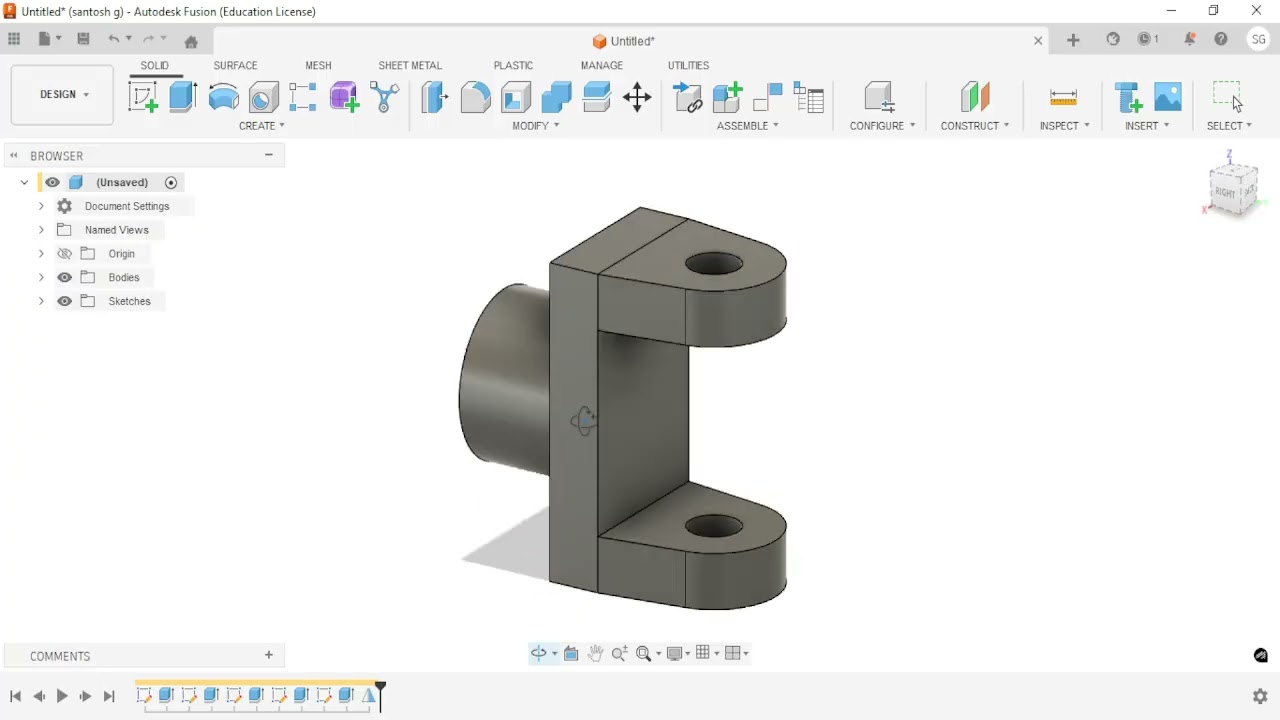Click the Configure table icon
Image resolution: width=1280 pixels, height=720 pixels.
click(x=879, y=97)
